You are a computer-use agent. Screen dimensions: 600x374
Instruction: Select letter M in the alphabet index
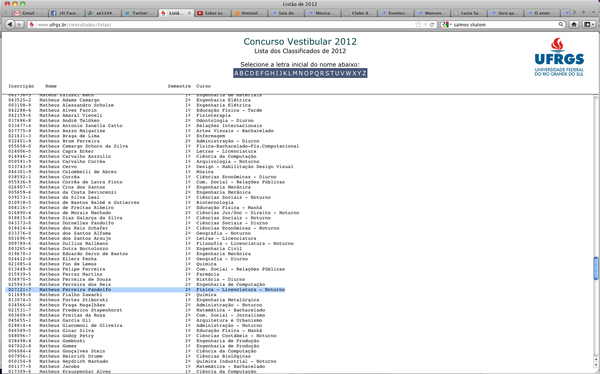[295, 73]
